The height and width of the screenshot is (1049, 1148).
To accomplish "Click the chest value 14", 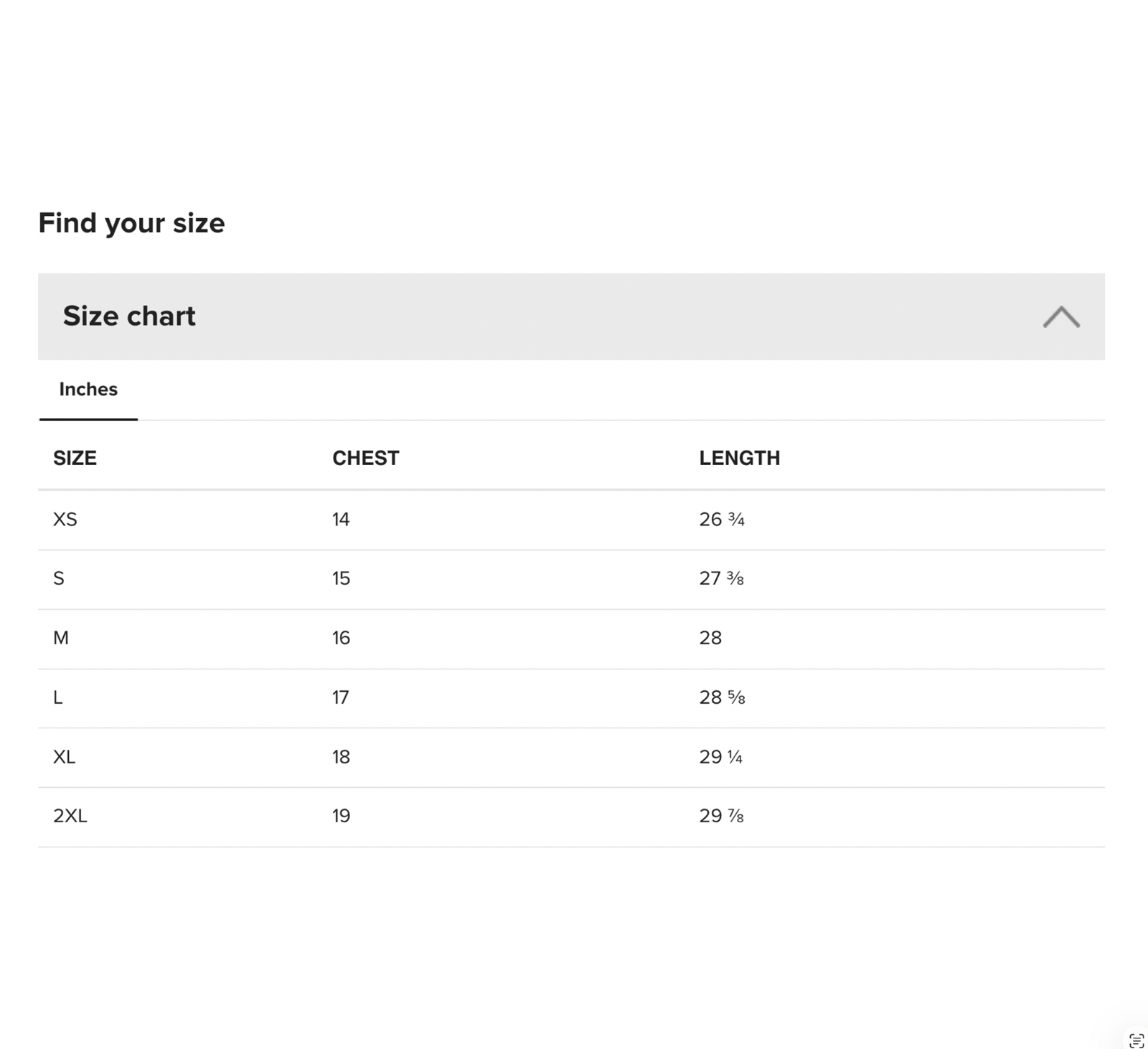I will pyautogui.click(x=341, y=519).
